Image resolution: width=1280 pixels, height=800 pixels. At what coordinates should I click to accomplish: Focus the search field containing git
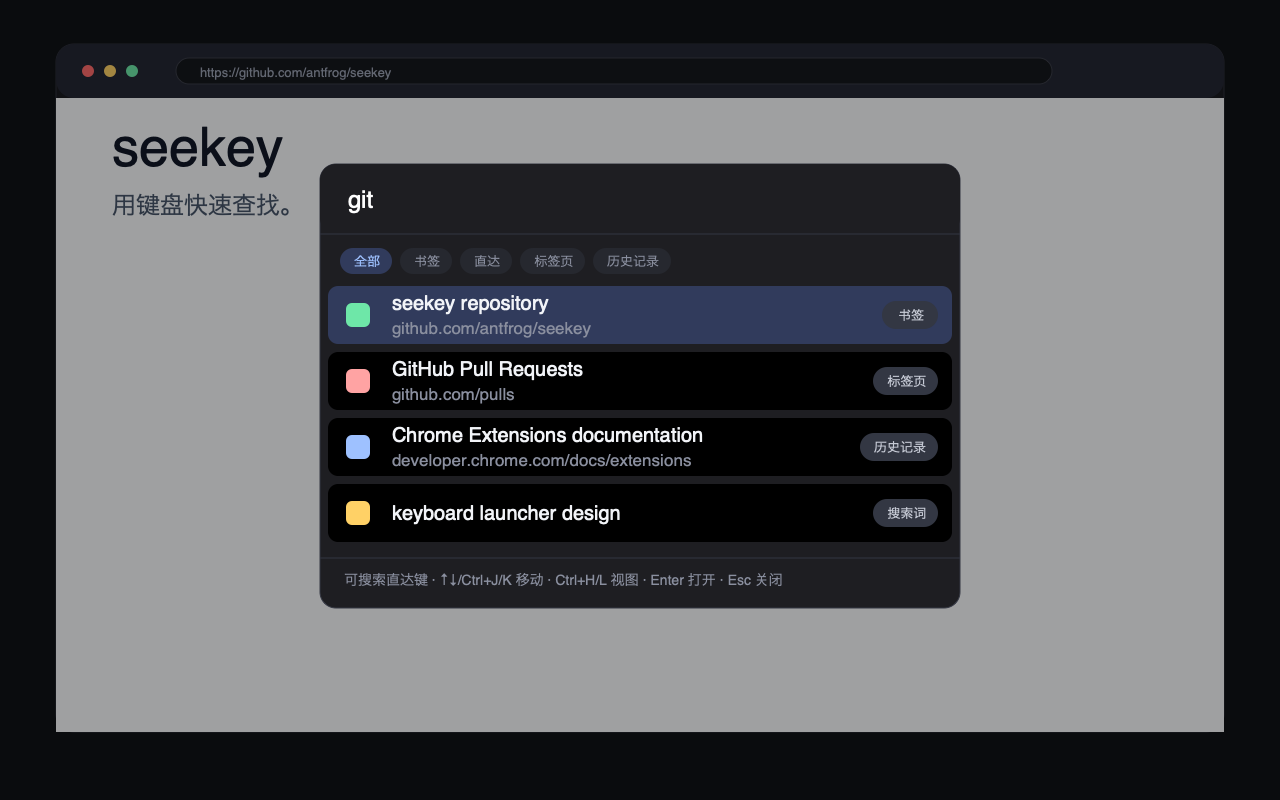tap(640, 200)
